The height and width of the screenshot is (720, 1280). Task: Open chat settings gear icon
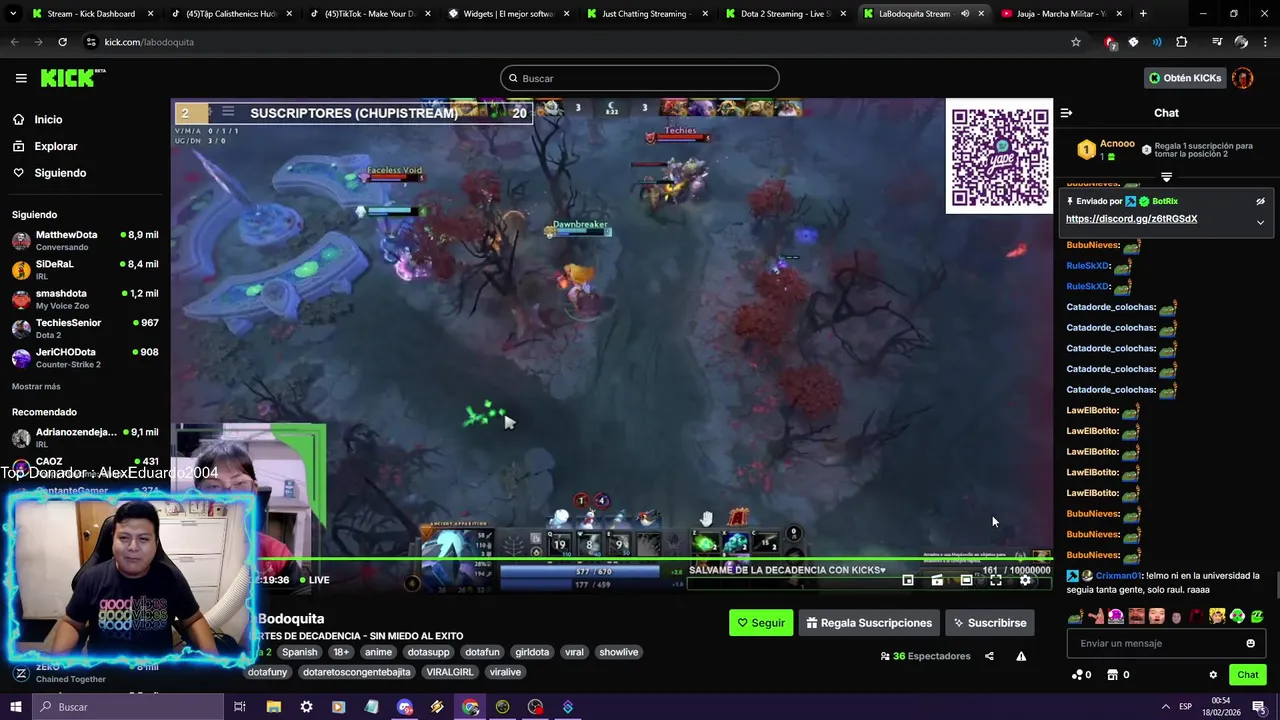(x=1213, y=675)
